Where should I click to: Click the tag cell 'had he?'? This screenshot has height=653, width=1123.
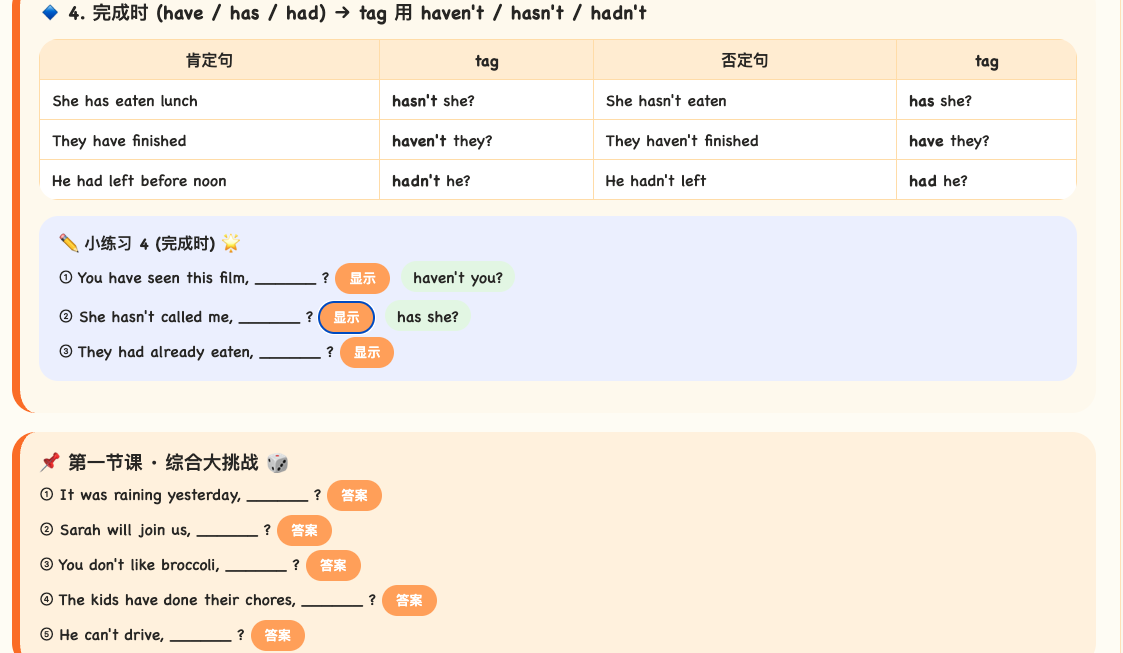coord(986,180)
